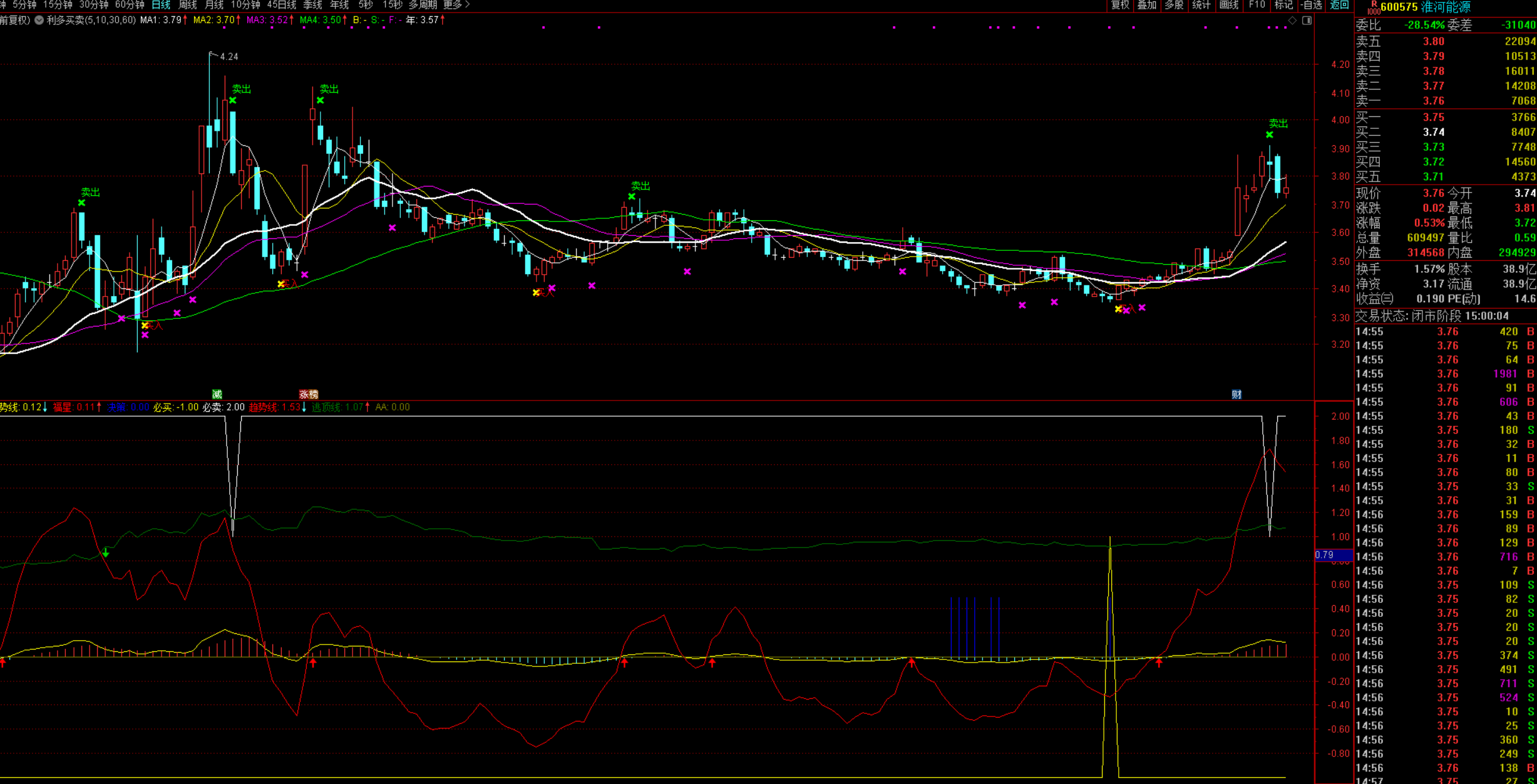Switch to 60分钟 period tab
The image size is (1537, 784).
coord(130,5)
